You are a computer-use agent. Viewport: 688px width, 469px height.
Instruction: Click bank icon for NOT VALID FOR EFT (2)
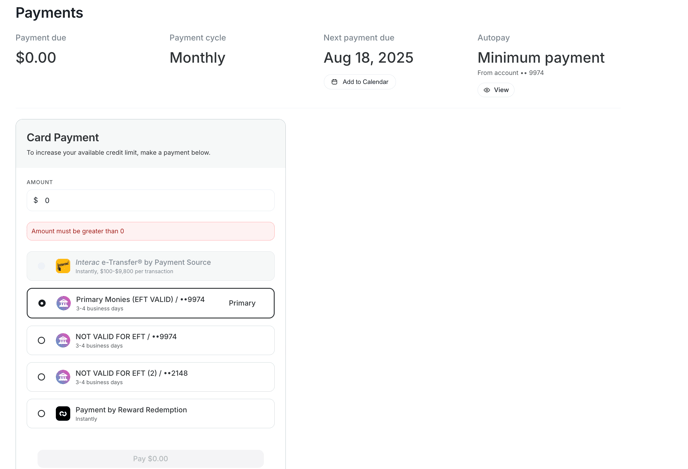tap(63, 377)
